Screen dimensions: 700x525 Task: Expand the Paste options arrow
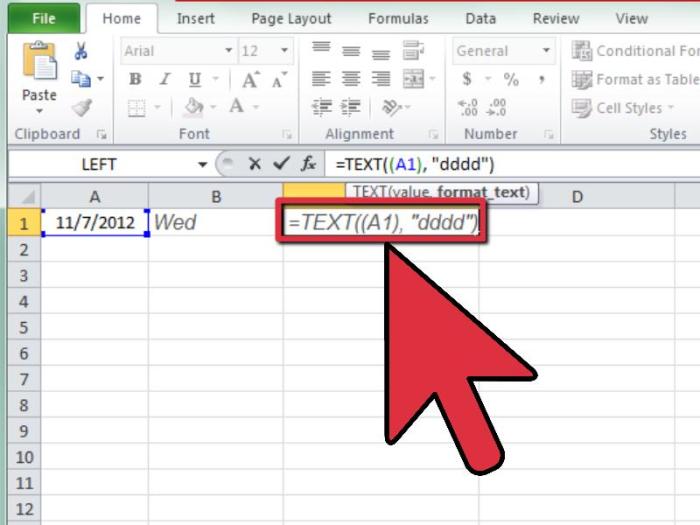click(40, 111)
